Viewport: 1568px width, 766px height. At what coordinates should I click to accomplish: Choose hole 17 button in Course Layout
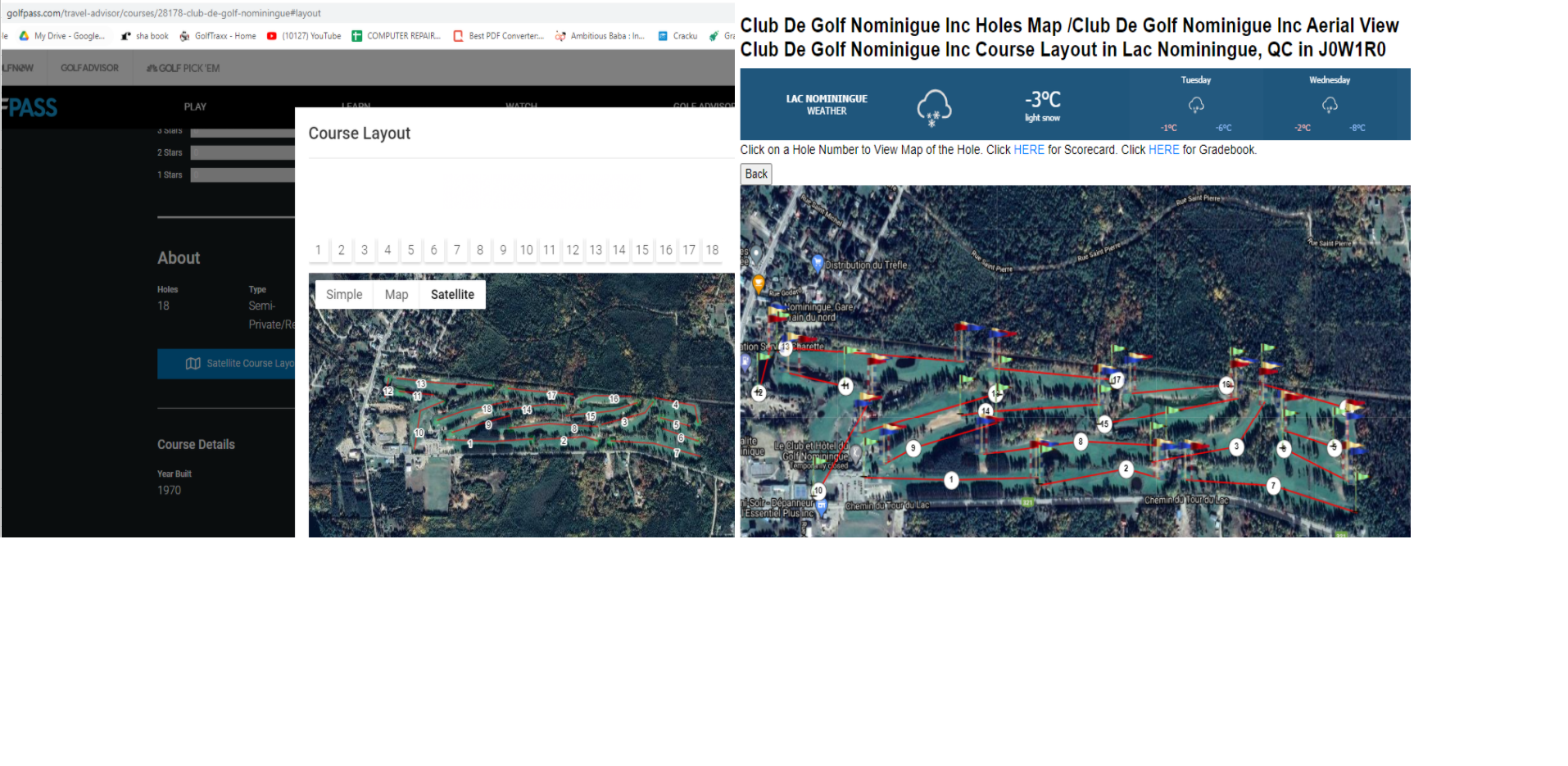tap(689, 250)
